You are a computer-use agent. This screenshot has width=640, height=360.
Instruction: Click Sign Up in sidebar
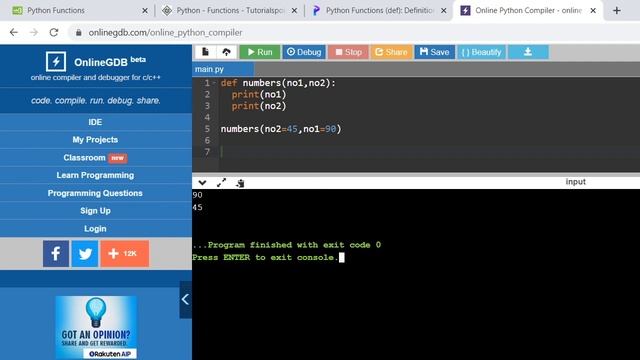click(95, 211)
